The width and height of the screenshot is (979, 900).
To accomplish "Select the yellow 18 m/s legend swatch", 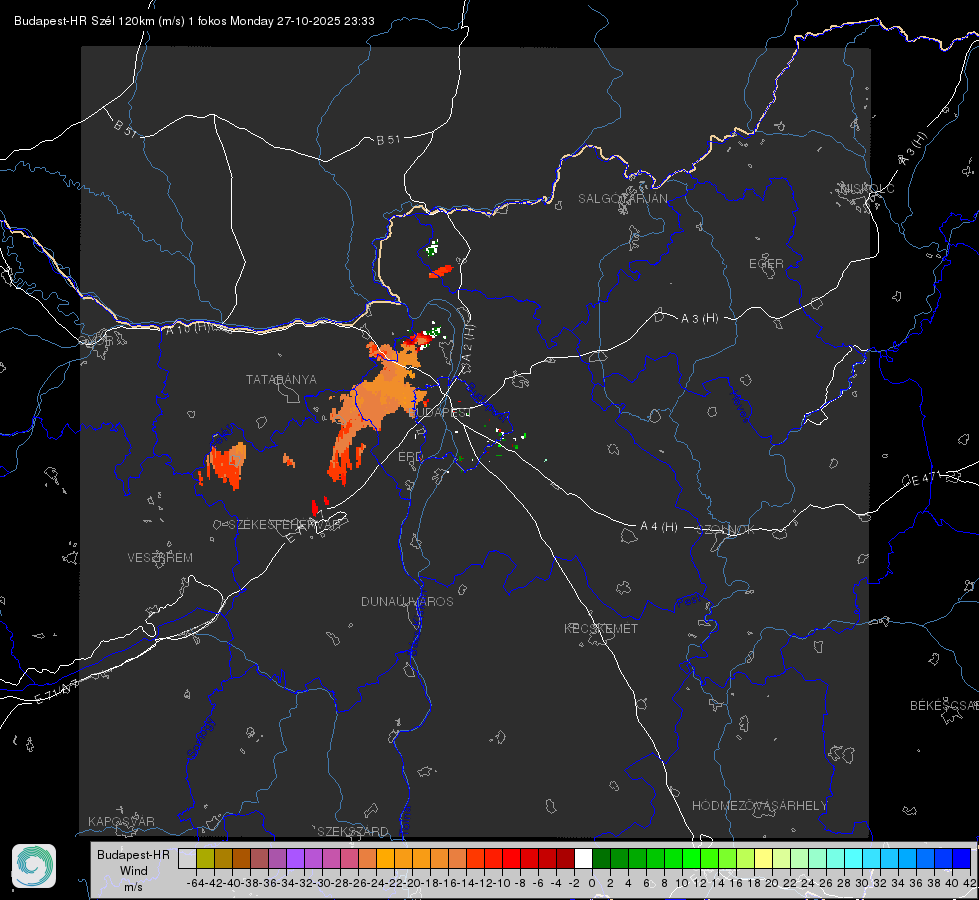I will click(x=763, y=859).
